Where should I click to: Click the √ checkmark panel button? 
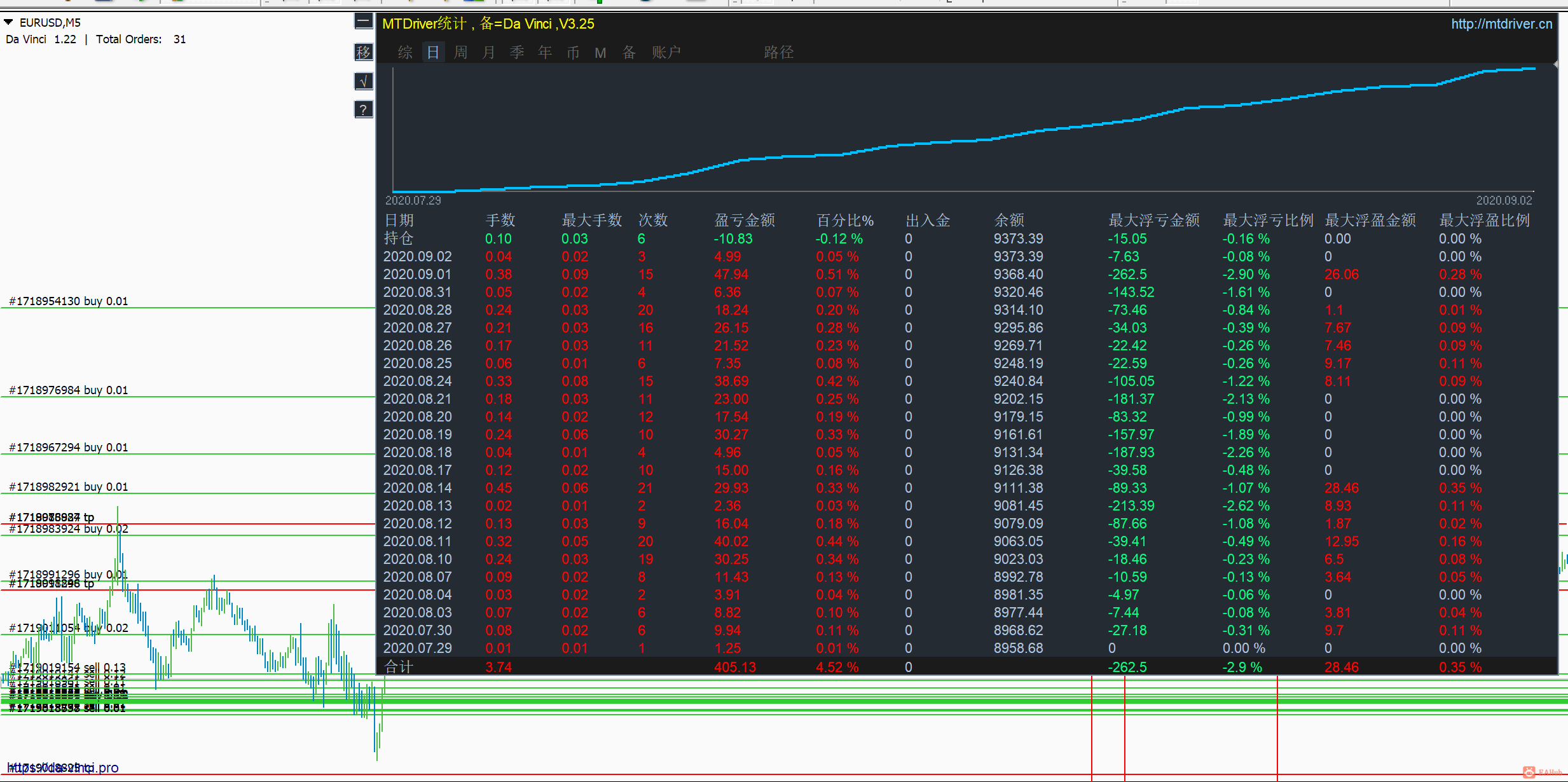tap(363, 81)
